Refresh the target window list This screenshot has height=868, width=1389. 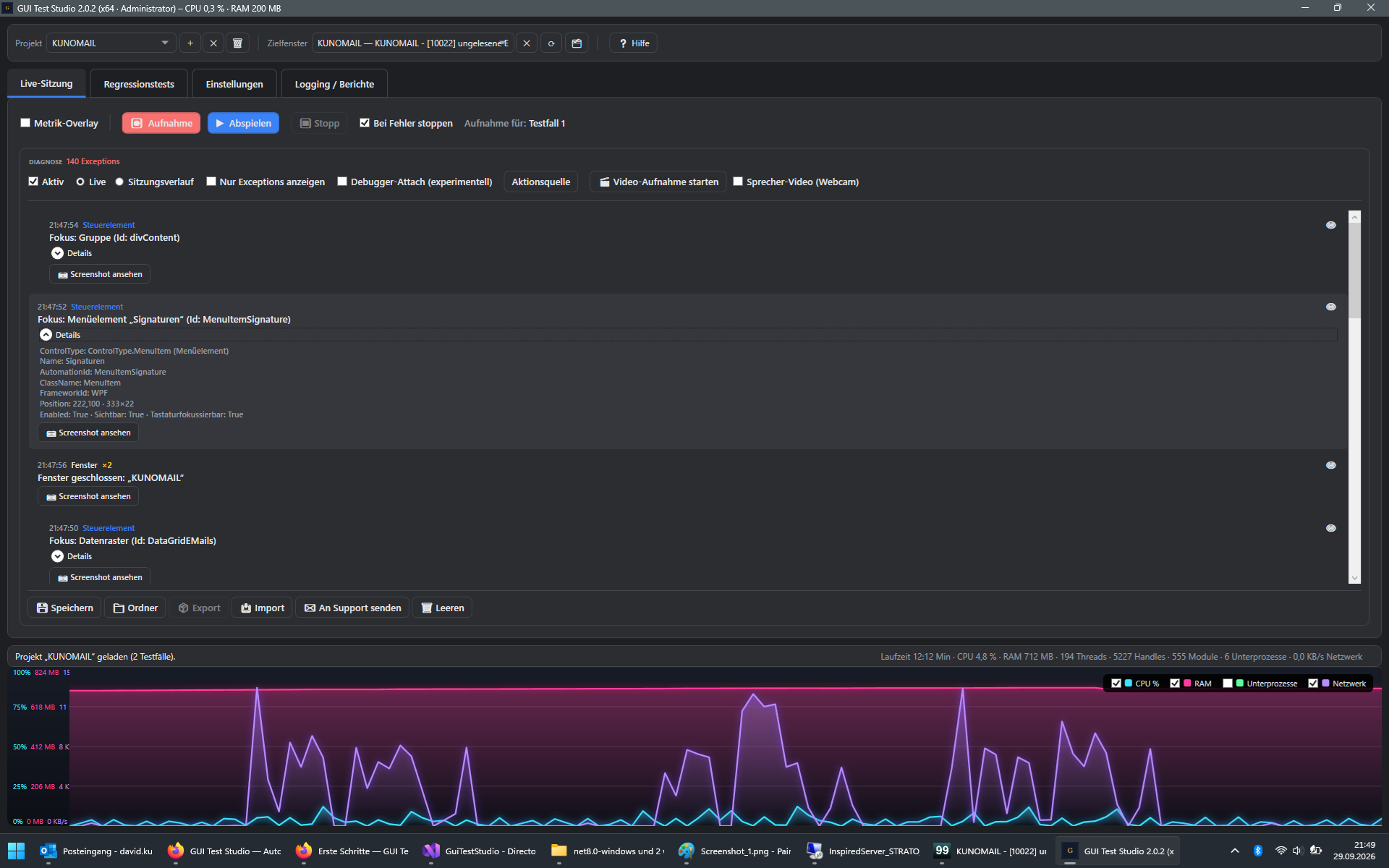(x=551, y=43)
